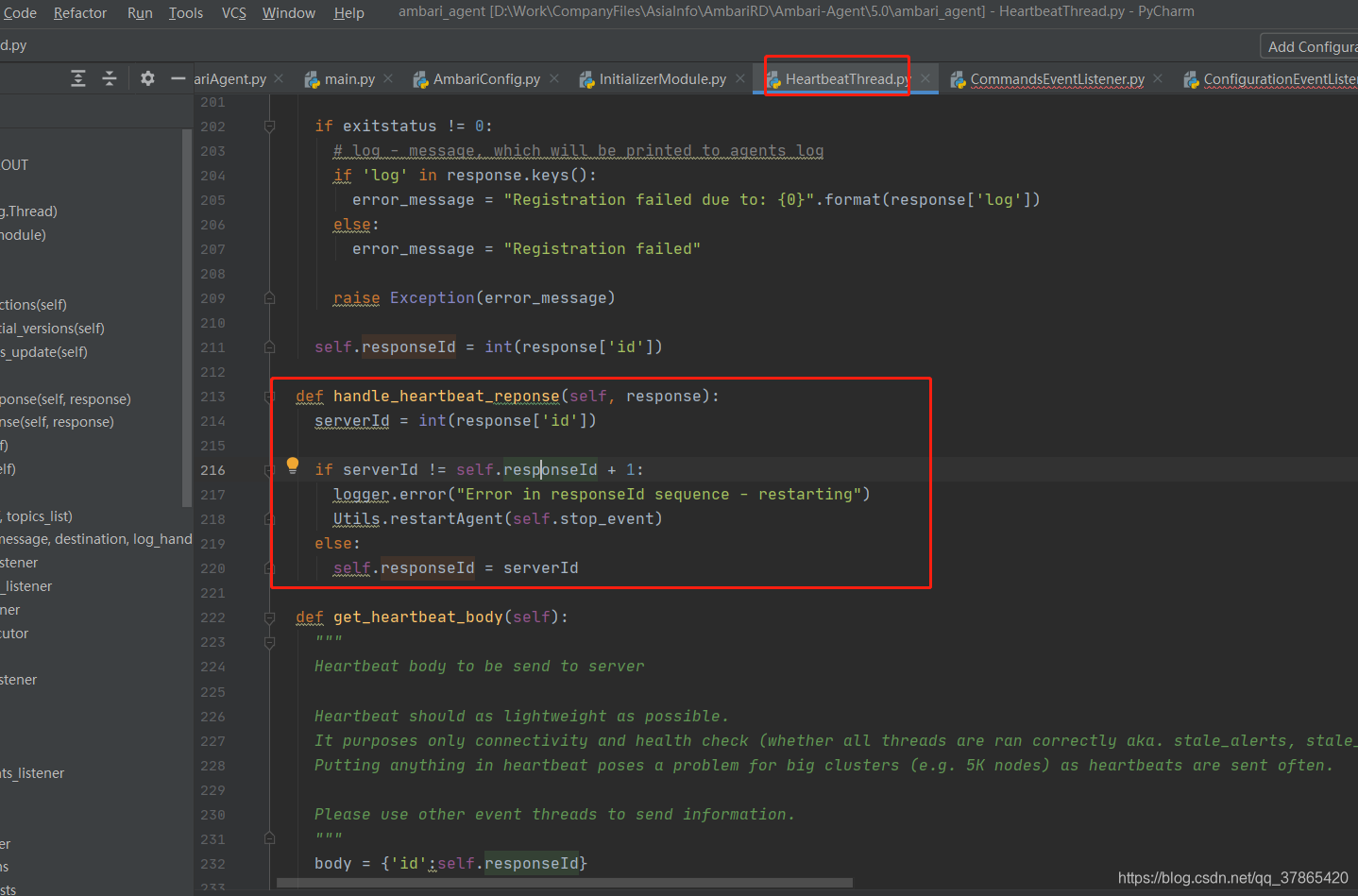Screen dimensions: 1358x896
Task: Collapse the get_heartbeat_body method fold
Action: (x=269, y=617)
